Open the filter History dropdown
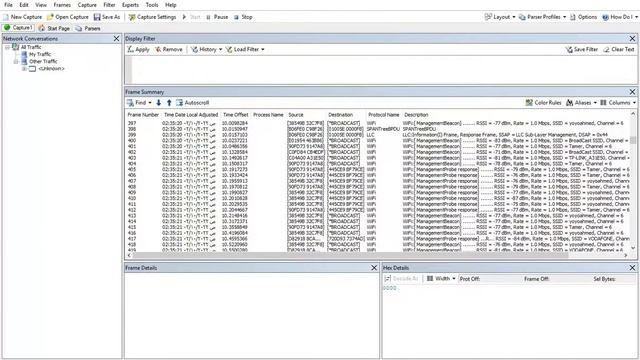The width and height of the screenshot is (640, 360). [206, 49]
